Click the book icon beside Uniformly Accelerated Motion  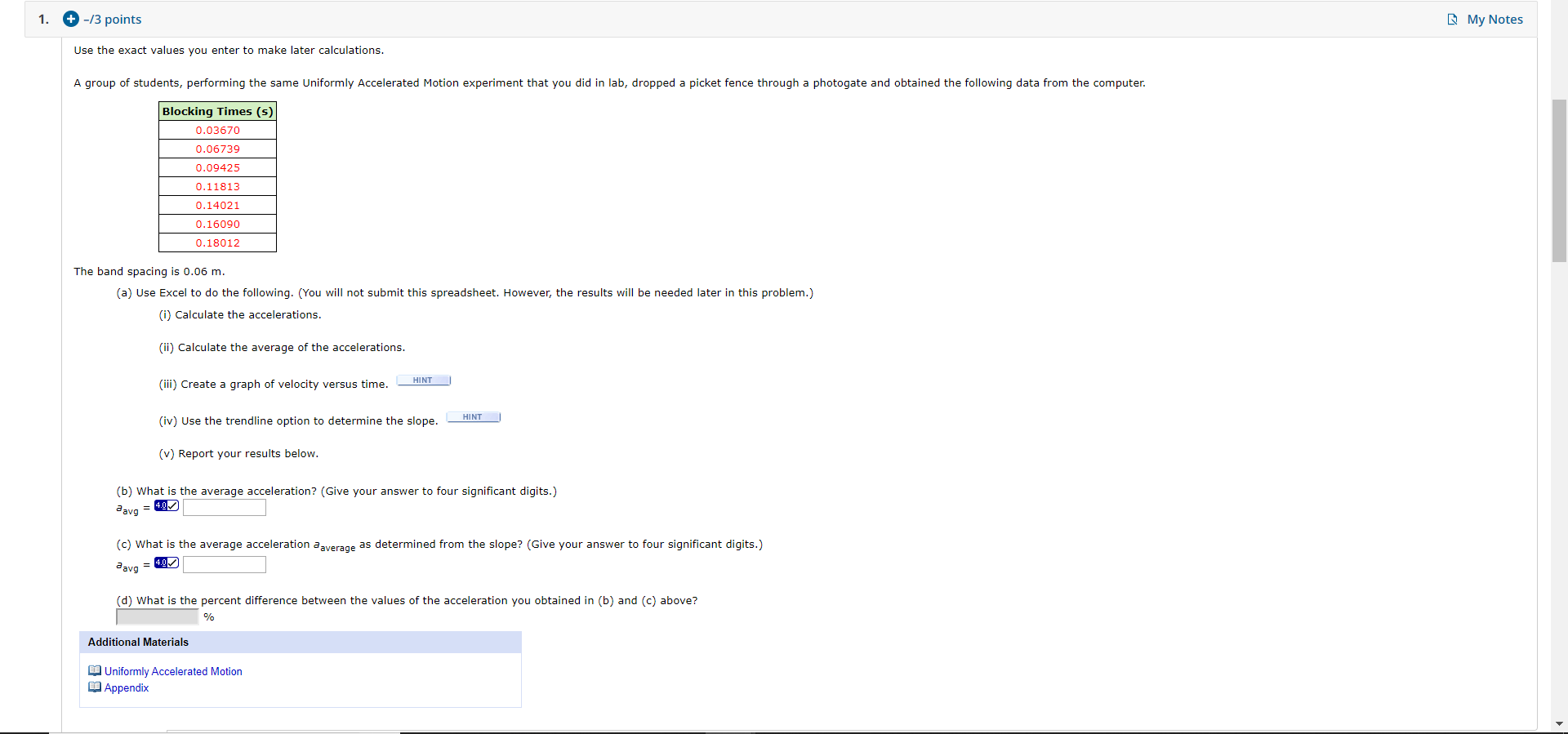[x=95, y=671]
